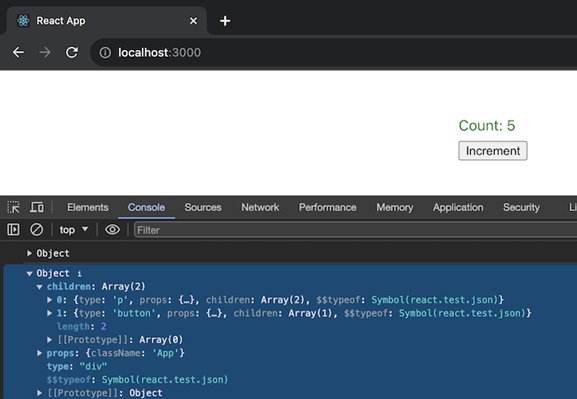
Task: Close the React App browser tab
Action: (x=193, y=21)
